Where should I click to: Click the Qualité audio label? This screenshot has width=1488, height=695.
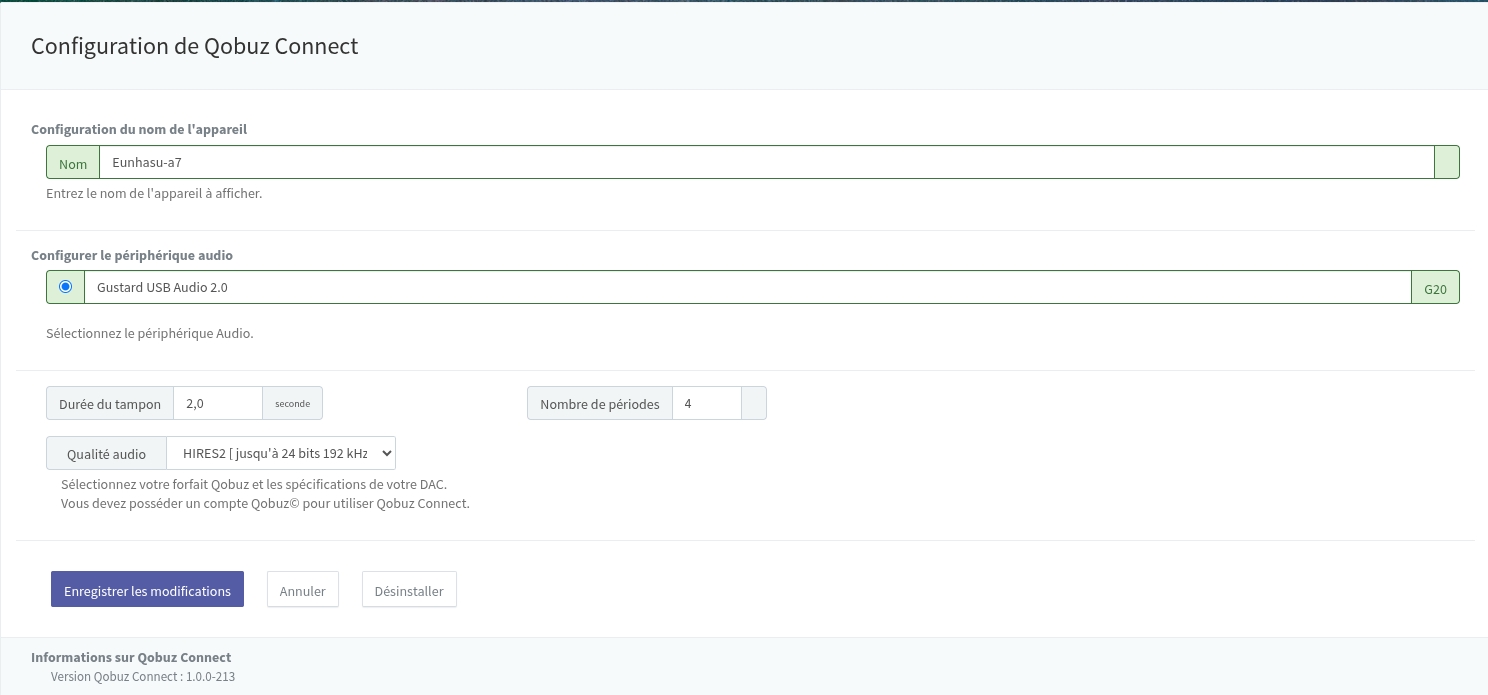[106, 453]
